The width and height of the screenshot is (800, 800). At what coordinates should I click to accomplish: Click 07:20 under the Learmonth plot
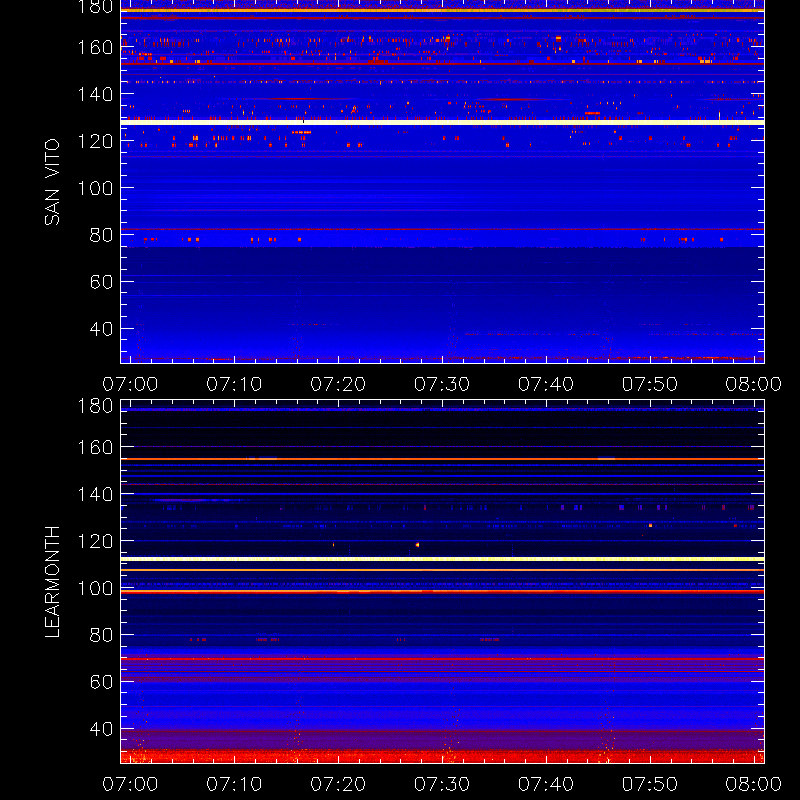[x=338, y=784]
